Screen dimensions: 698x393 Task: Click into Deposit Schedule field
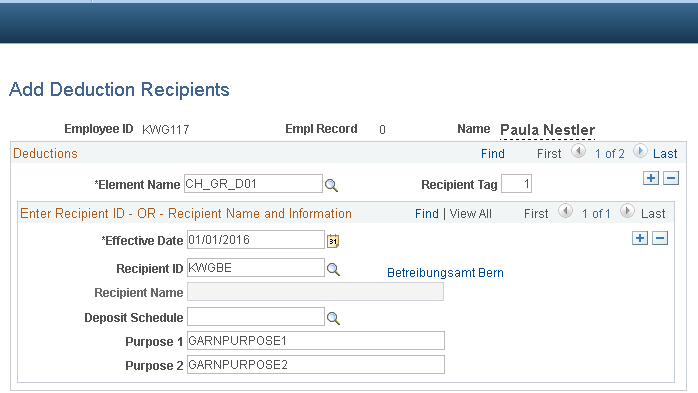[x=256, y=316]
